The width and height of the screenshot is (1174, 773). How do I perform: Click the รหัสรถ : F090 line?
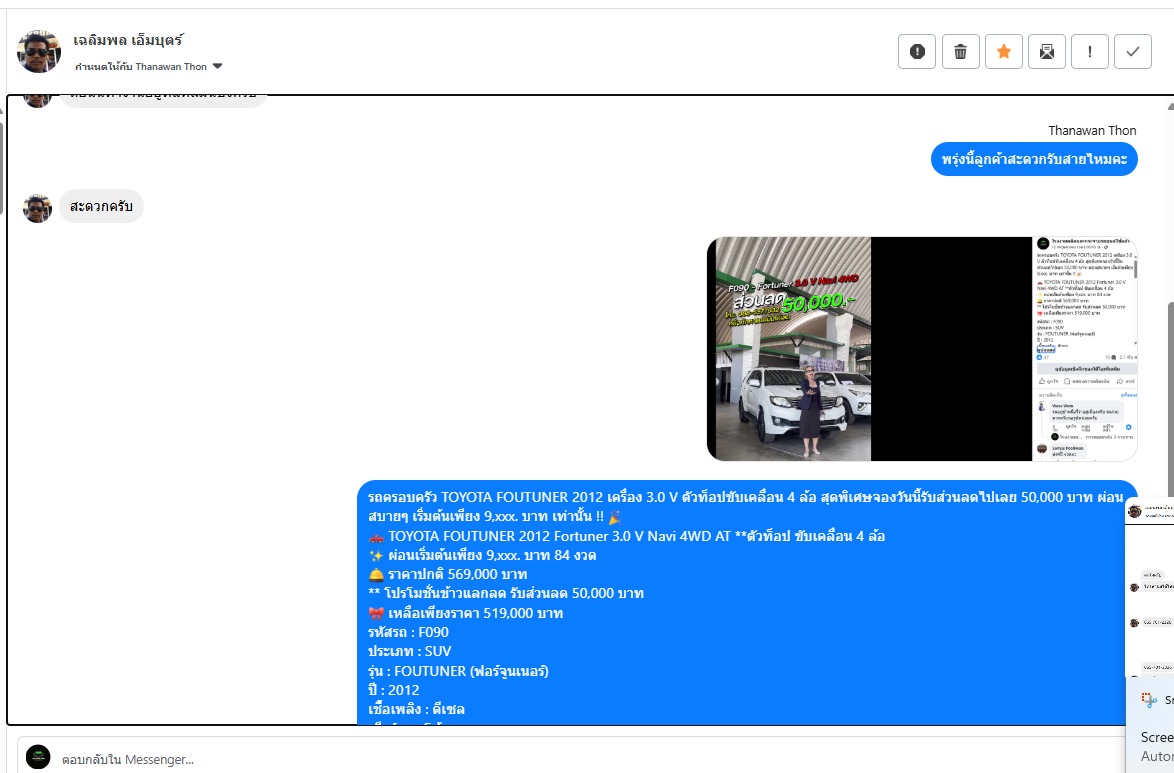(x=408, y=632)
